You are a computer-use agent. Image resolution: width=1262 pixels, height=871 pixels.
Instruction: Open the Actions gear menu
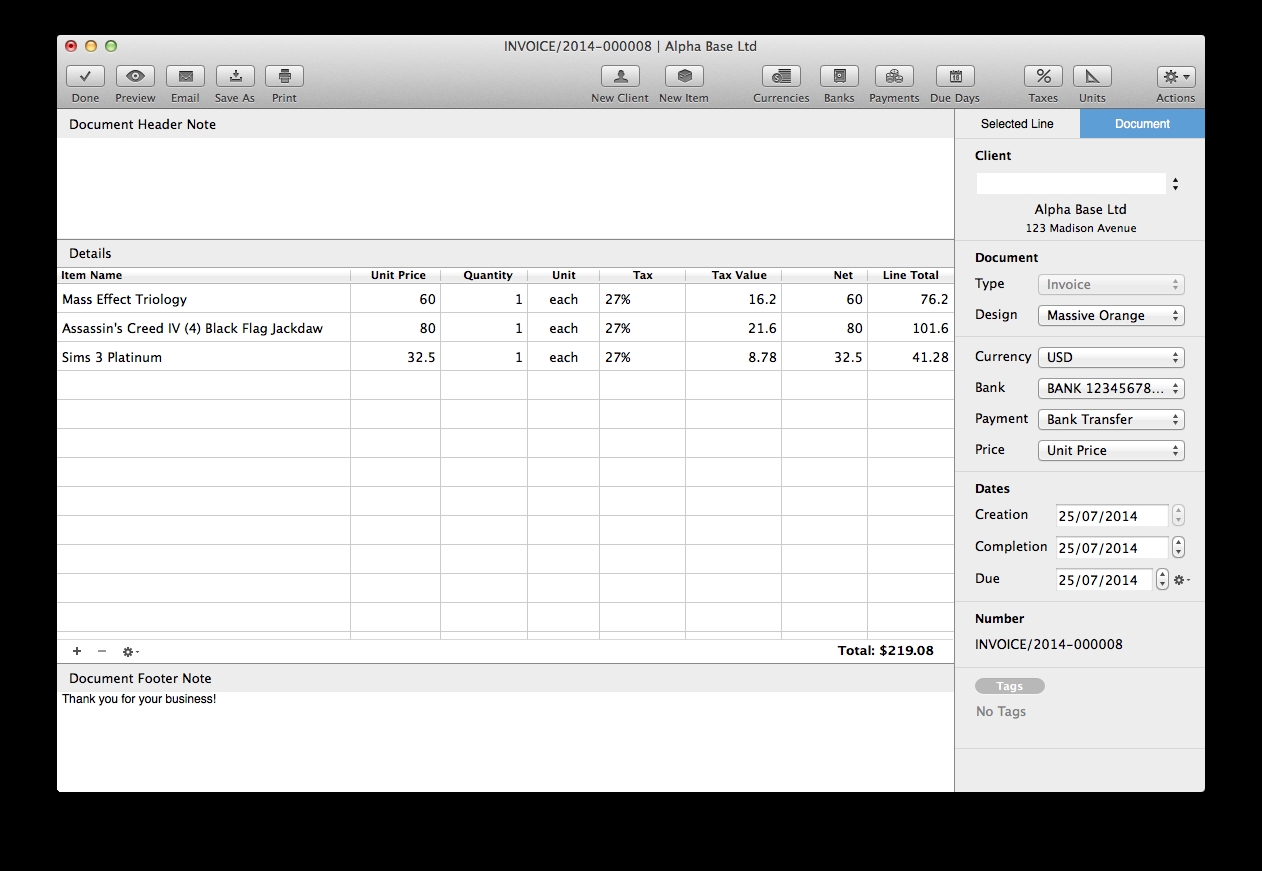coord(1176,76)
